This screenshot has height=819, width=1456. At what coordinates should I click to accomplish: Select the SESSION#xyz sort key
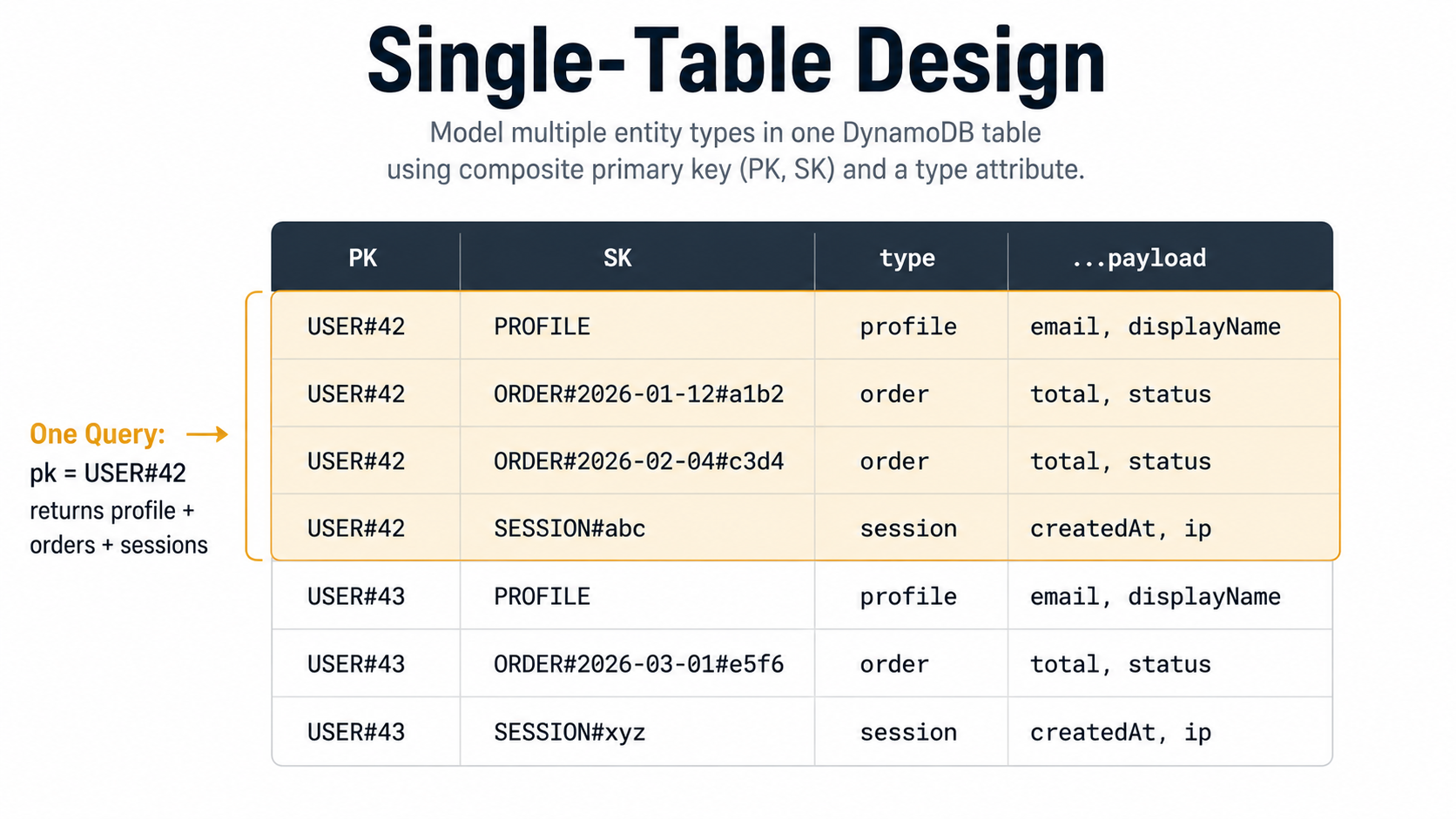pyautogui.click(x=570, y=733)
